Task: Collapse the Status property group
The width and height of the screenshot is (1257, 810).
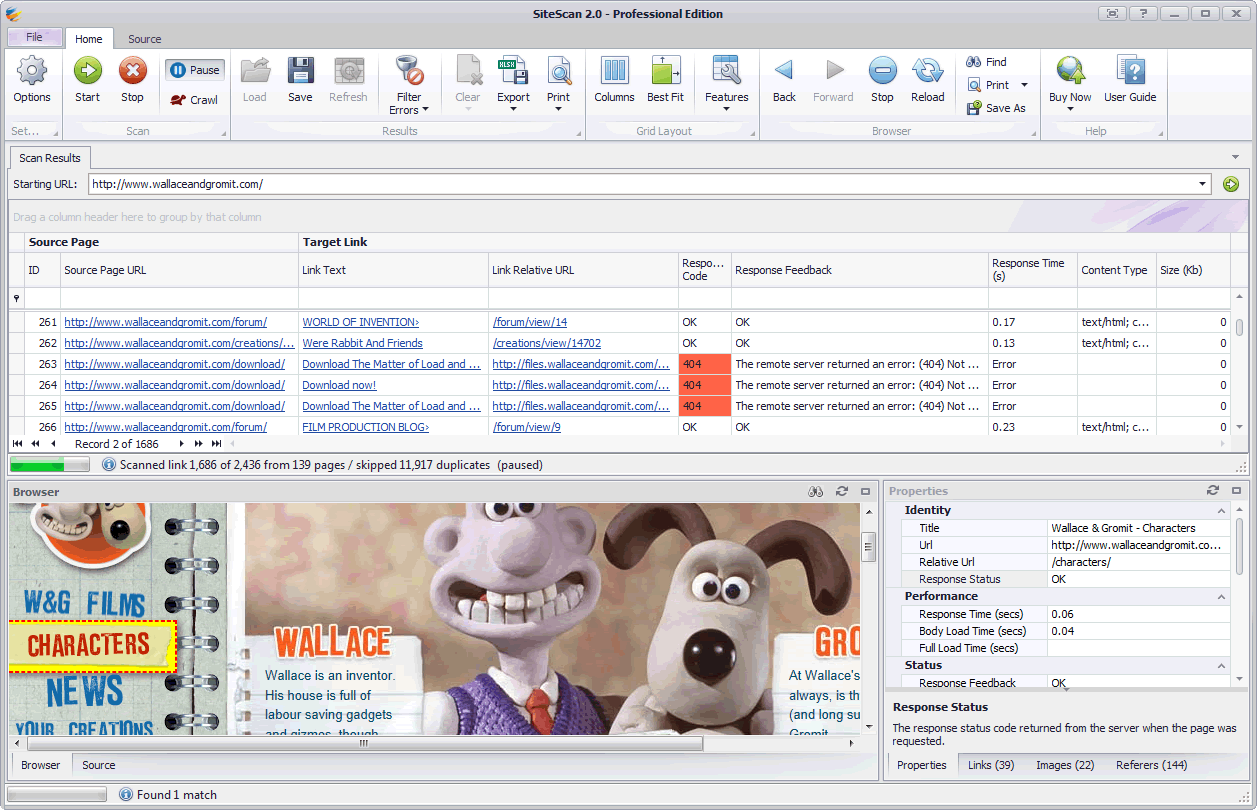Action: (x=1221, y=666)
